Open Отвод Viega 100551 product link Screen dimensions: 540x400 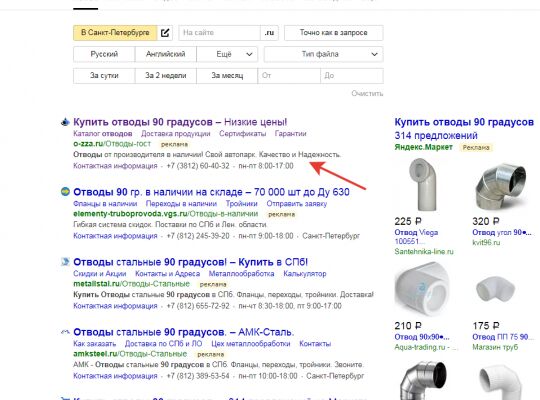pyautogui.click(x=416, y=237)
